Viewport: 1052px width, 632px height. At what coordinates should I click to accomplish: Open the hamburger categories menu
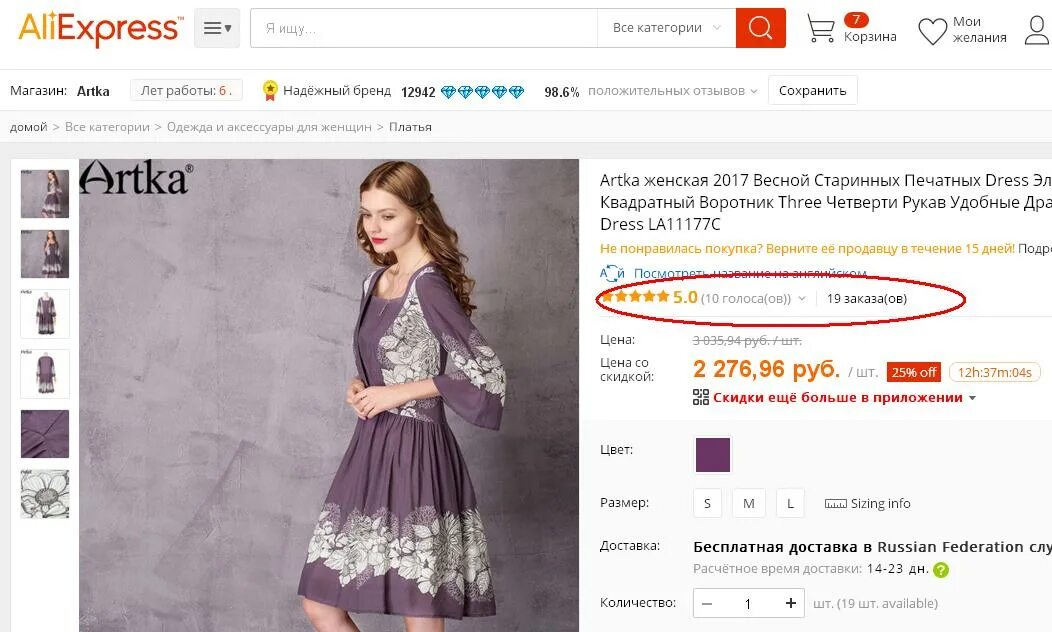click(x=217, y=28)
